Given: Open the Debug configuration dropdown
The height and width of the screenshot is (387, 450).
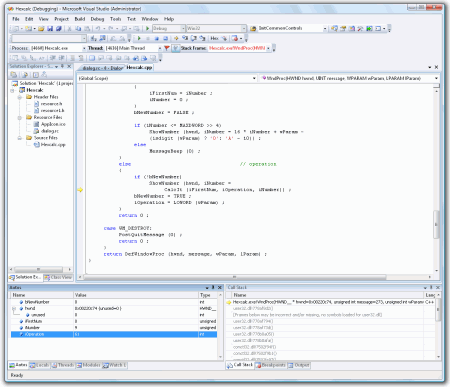Looking at the screenshot, I should point(183,29).
